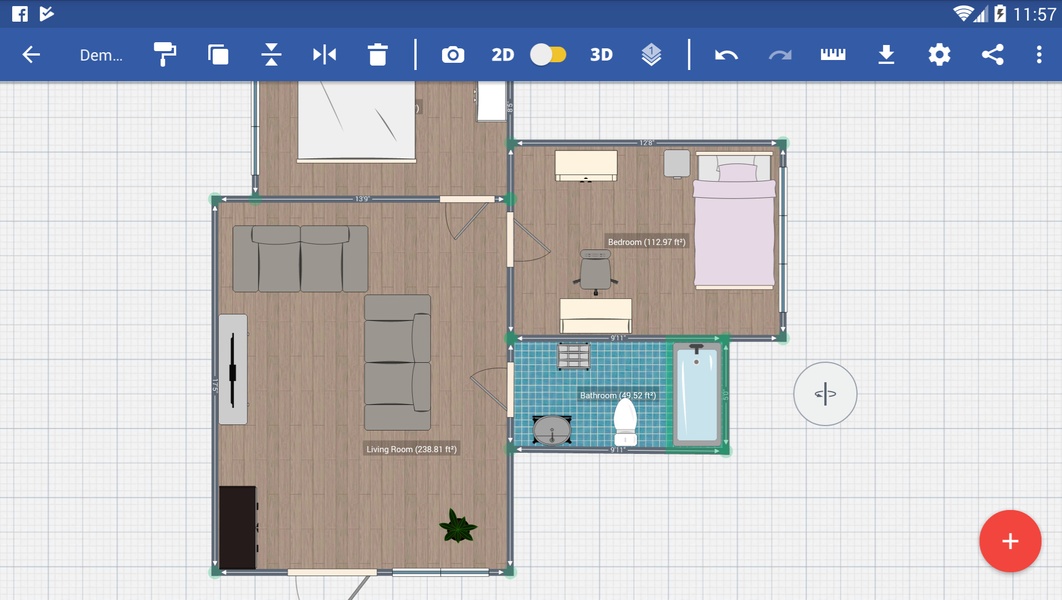Add a new item with red plus button
The image size is (1062, 600).
pos(1010,541)
